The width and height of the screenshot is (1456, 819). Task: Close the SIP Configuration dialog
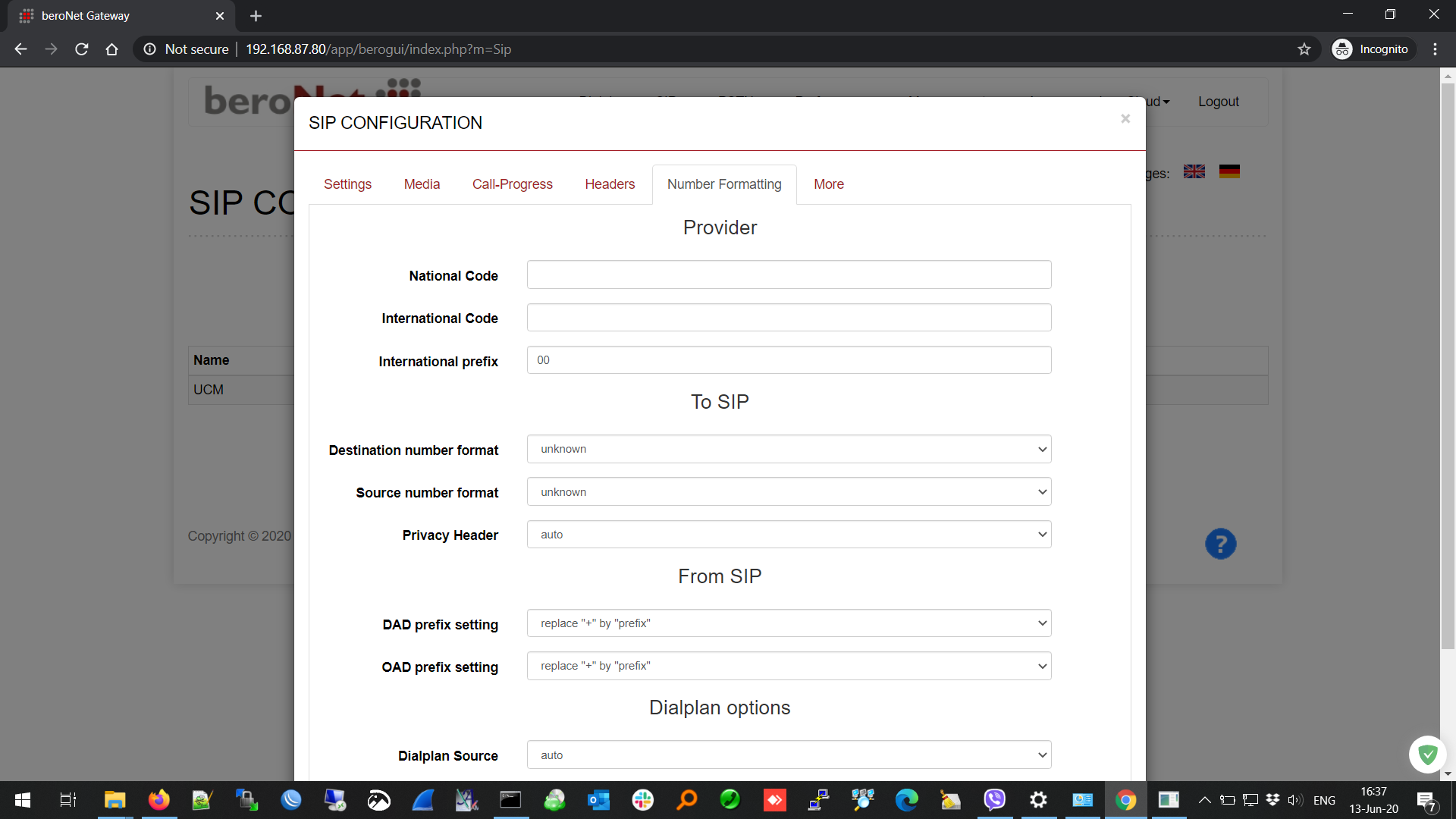click(x=1125, y=118)
